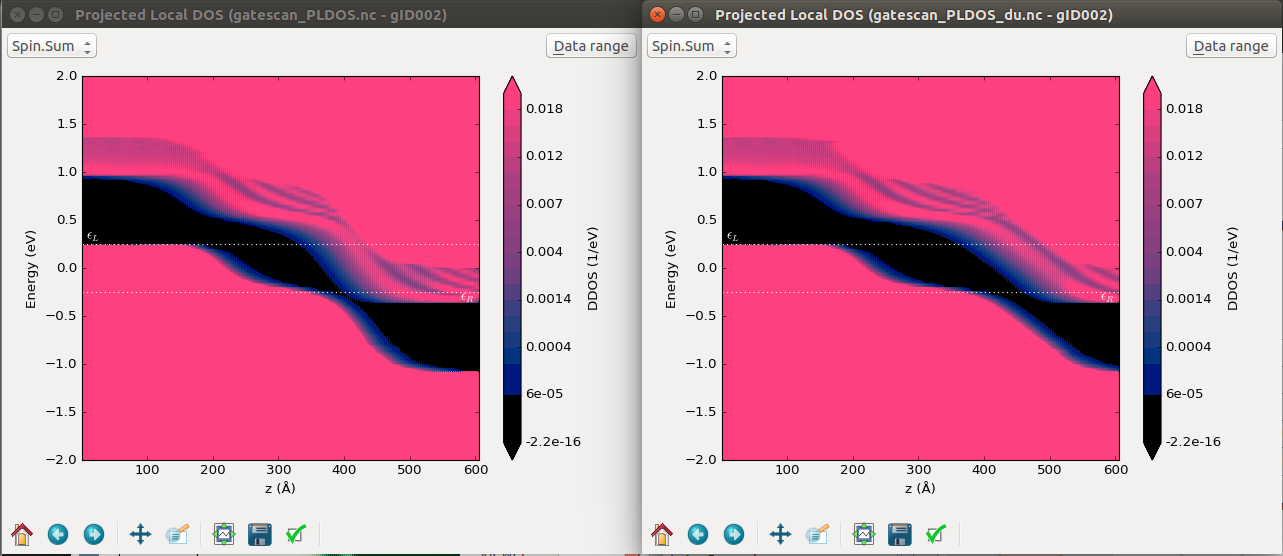Click the ε_R label in right plot

click(x=1107, y=296)
